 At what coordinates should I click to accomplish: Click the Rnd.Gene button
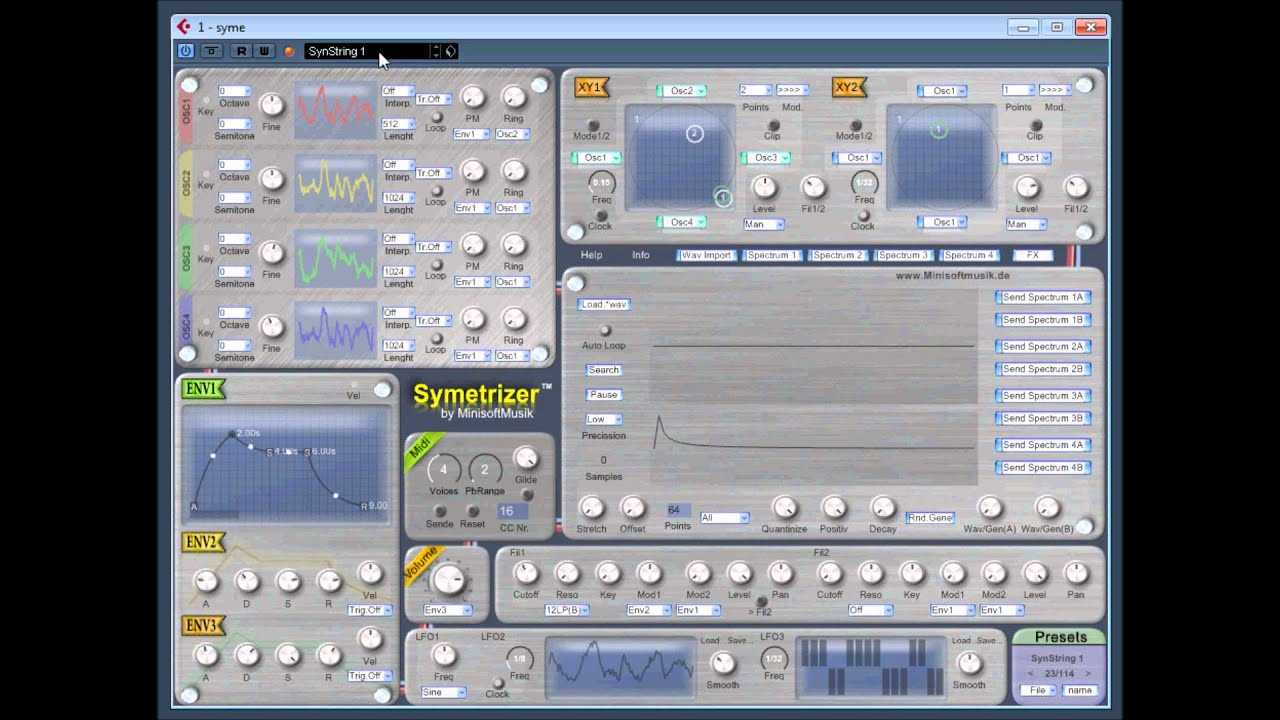930,517
